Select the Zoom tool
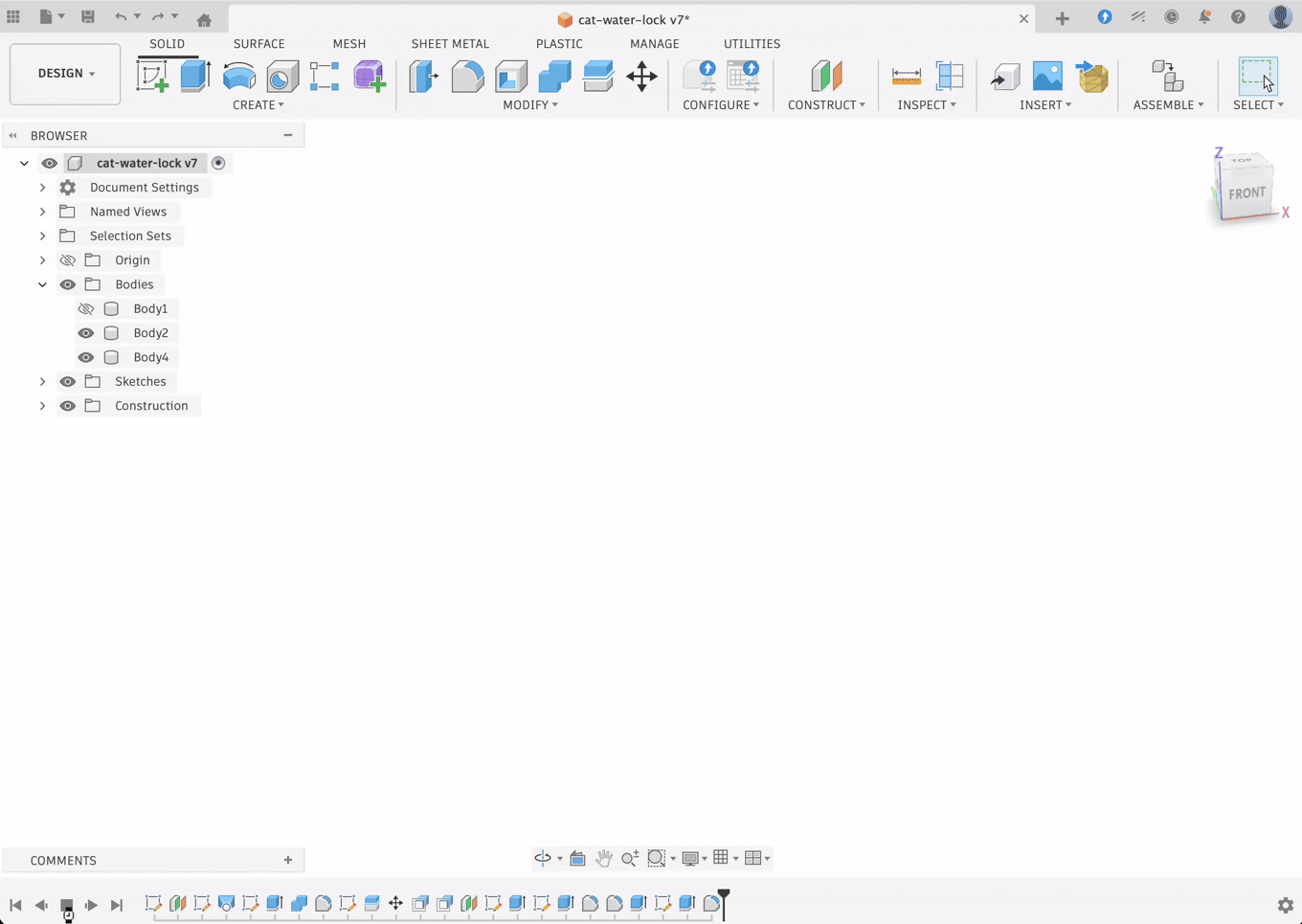Viewport: 1302px width, 924px height. (629, 858)
